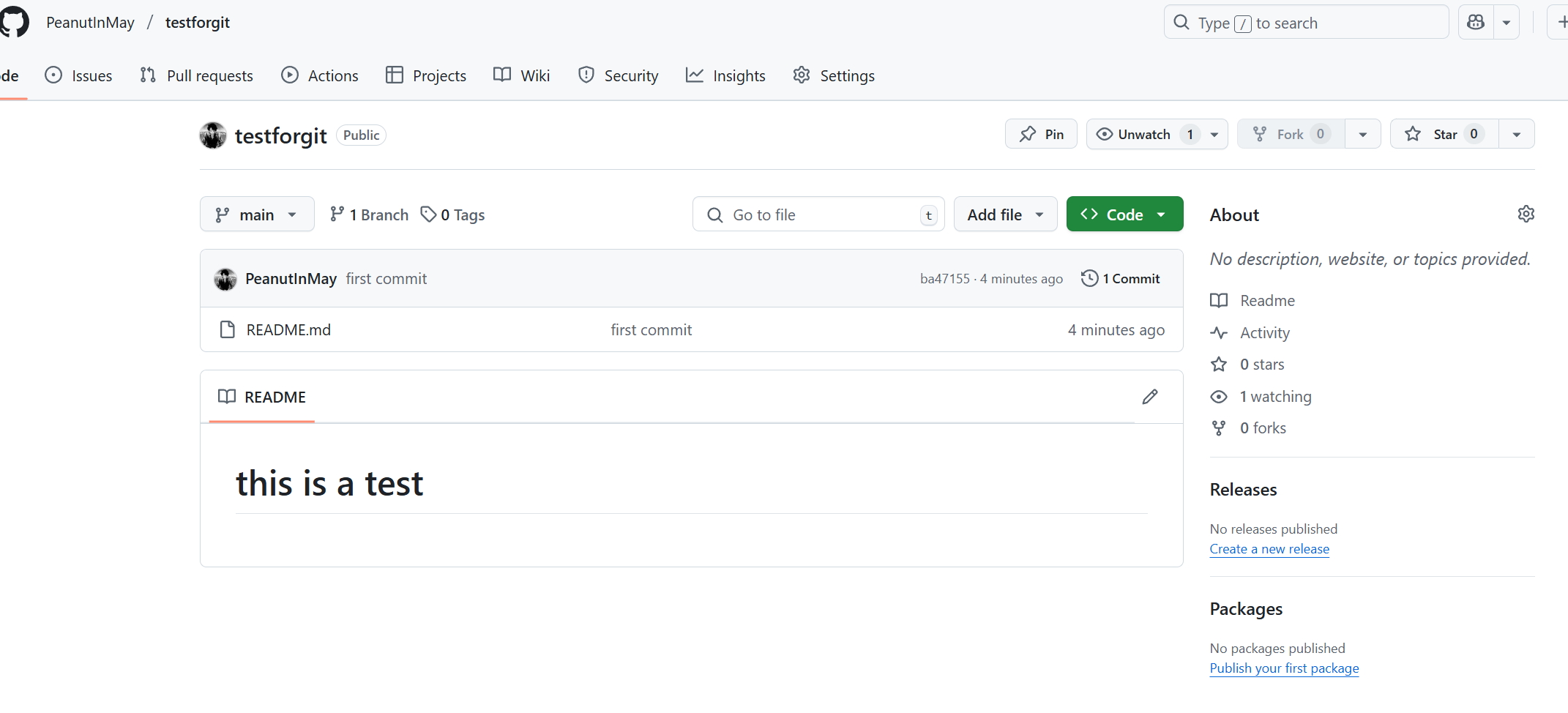Open the Copilot chat icon
Screen dimensions: 1568x713
point(1476,23)
